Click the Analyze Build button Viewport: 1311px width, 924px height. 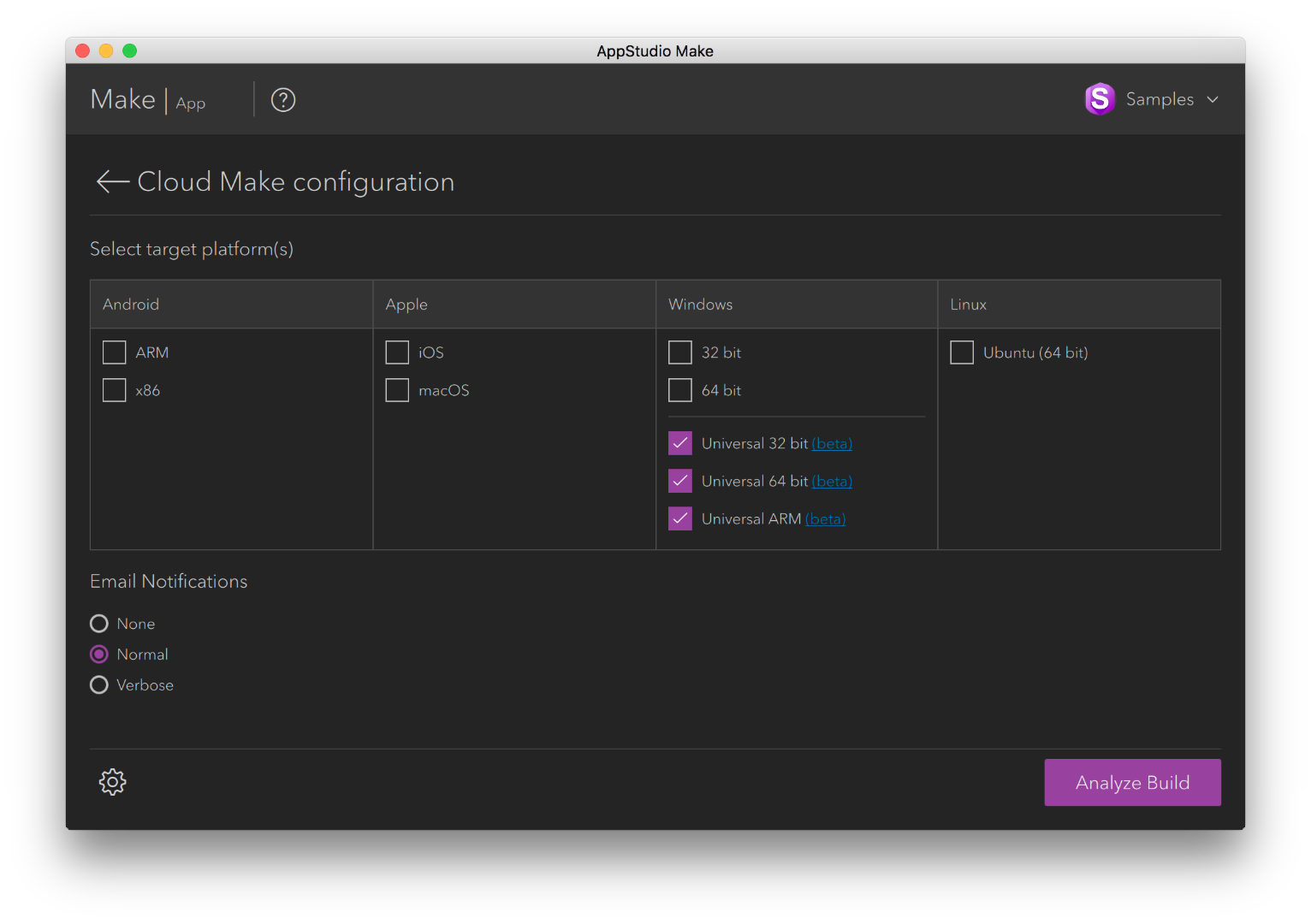1132,783
